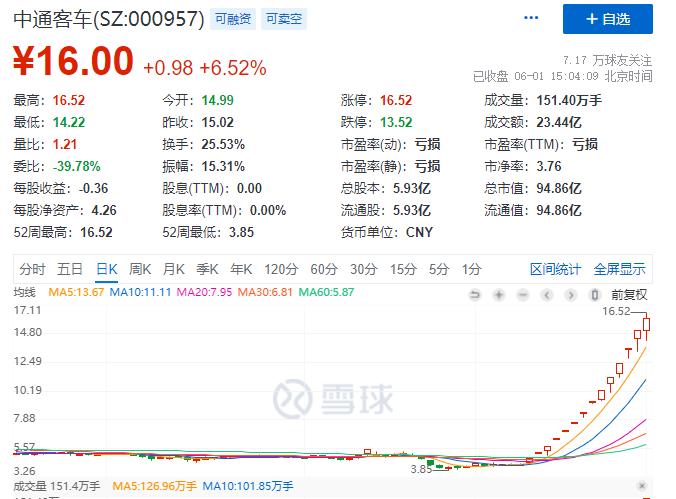Screen dimensions: 676x499
Task: Click the 均线 moving average label
Action: point(25,292)
